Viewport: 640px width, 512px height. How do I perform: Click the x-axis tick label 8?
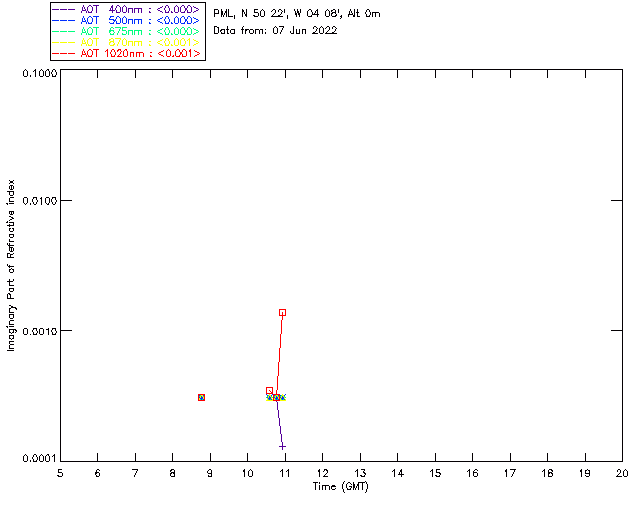pos(173,473)
